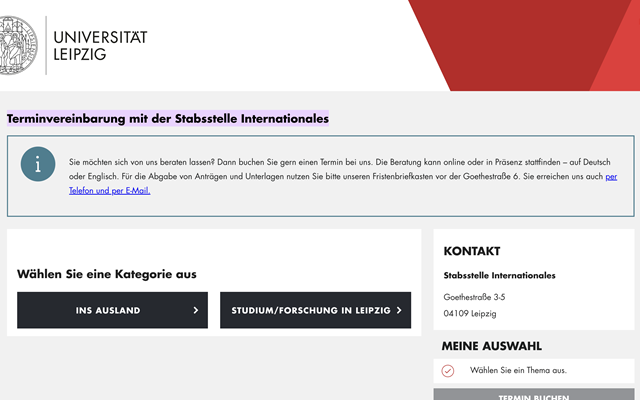Click 'Wählen Sie ein Thema aus.' text
This screenshot has width=640, height=400.
518,370
